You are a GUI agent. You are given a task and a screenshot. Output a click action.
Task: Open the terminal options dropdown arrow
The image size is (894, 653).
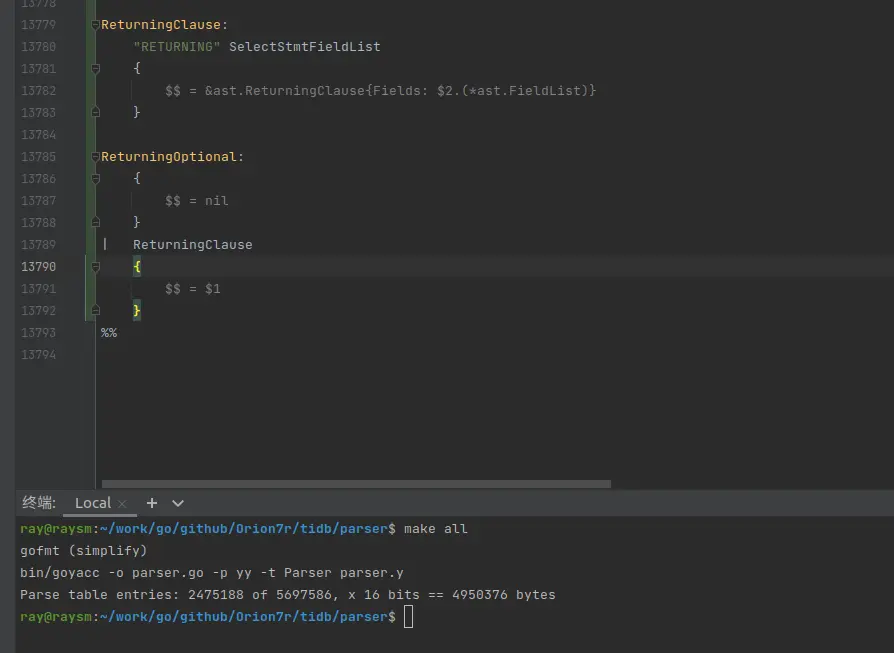pos(178,503)
